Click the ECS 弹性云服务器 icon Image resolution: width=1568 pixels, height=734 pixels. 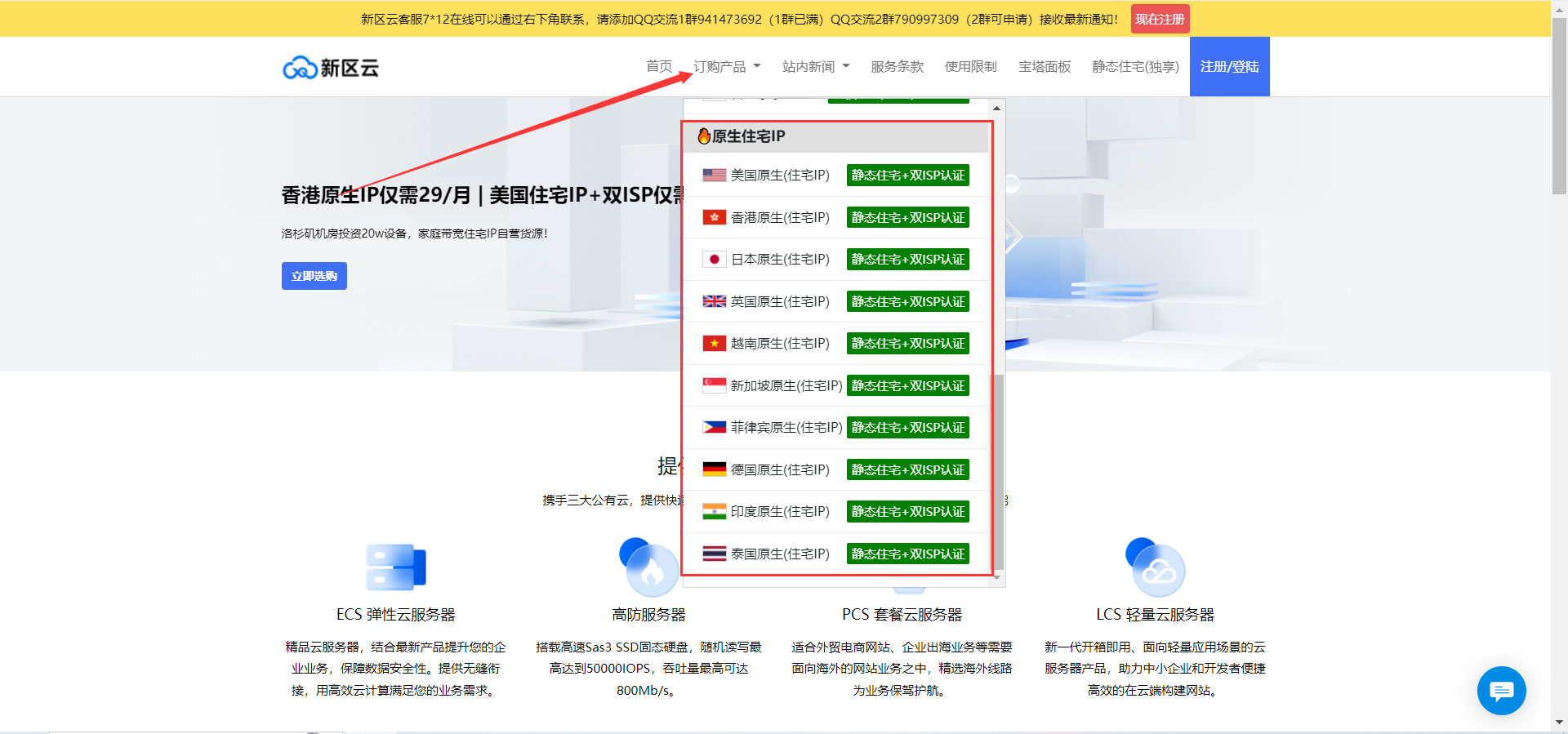tap(396, 567)
